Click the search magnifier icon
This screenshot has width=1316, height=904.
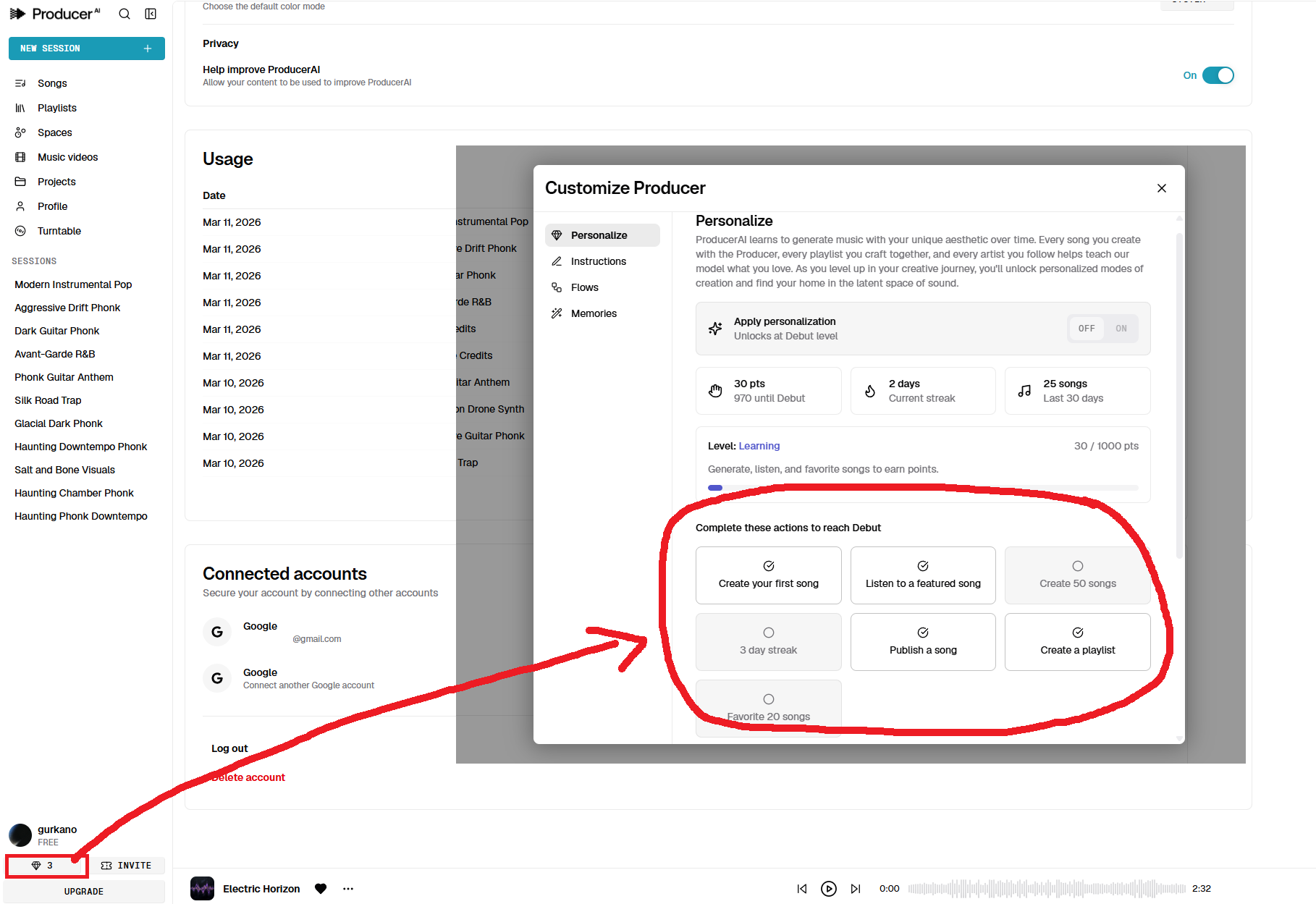pyautogui.click(x=125, y=14)
